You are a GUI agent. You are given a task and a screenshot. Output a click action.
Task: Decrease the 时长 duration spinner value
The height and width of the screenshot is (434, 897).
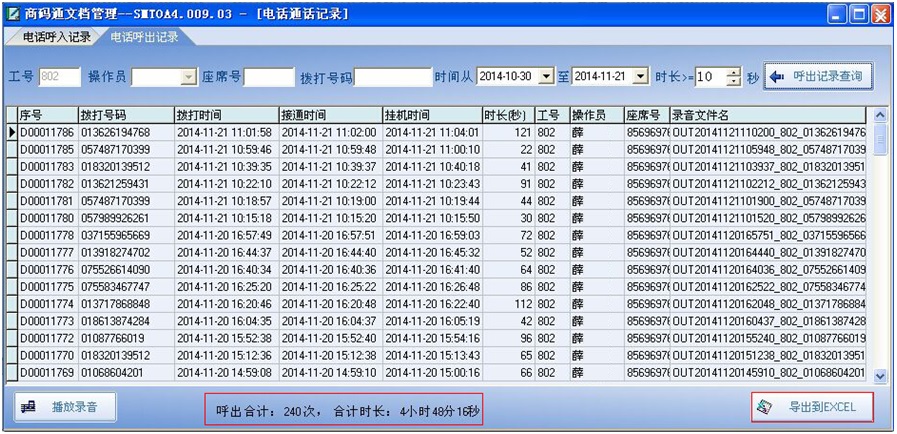(734, 82)
